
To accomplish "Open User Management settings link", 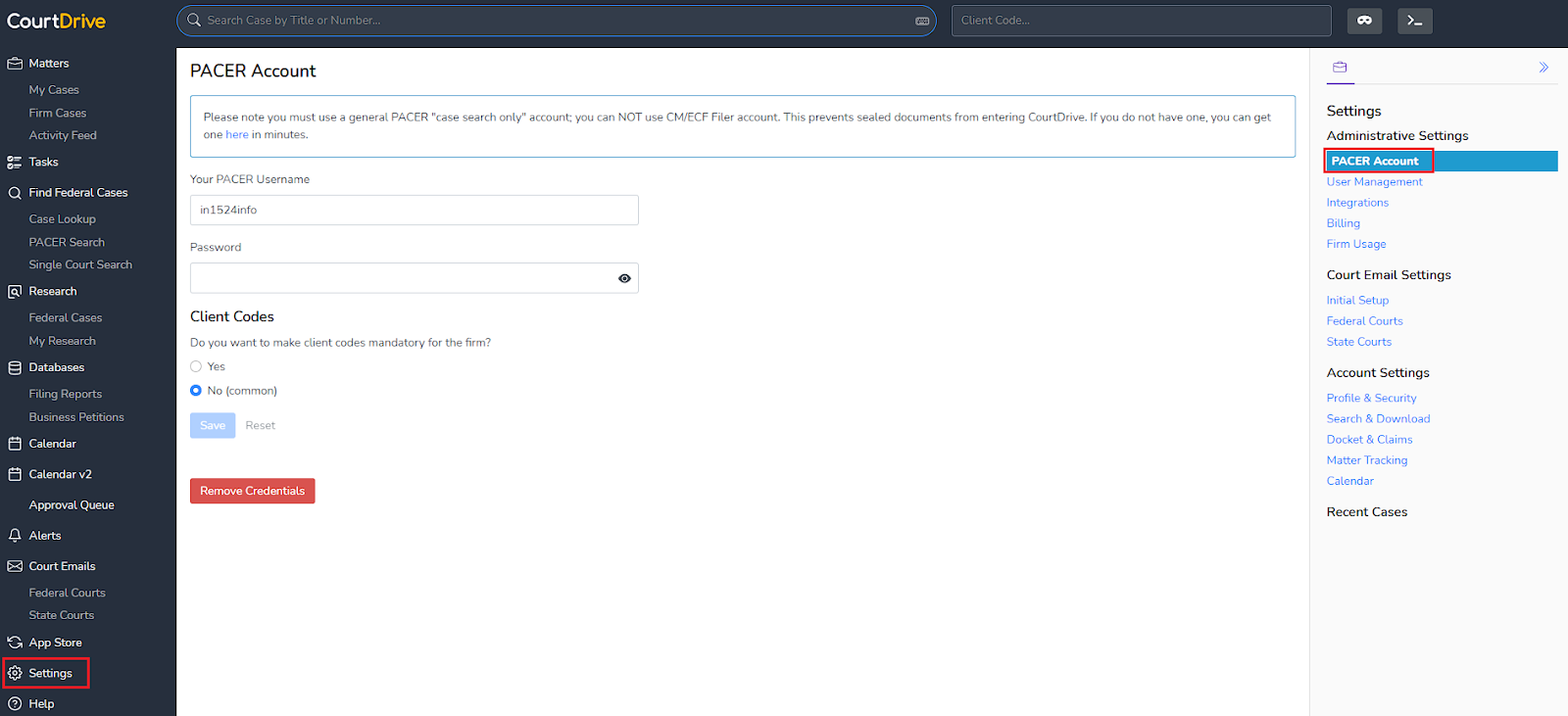I will click(x=1375, y=182).
